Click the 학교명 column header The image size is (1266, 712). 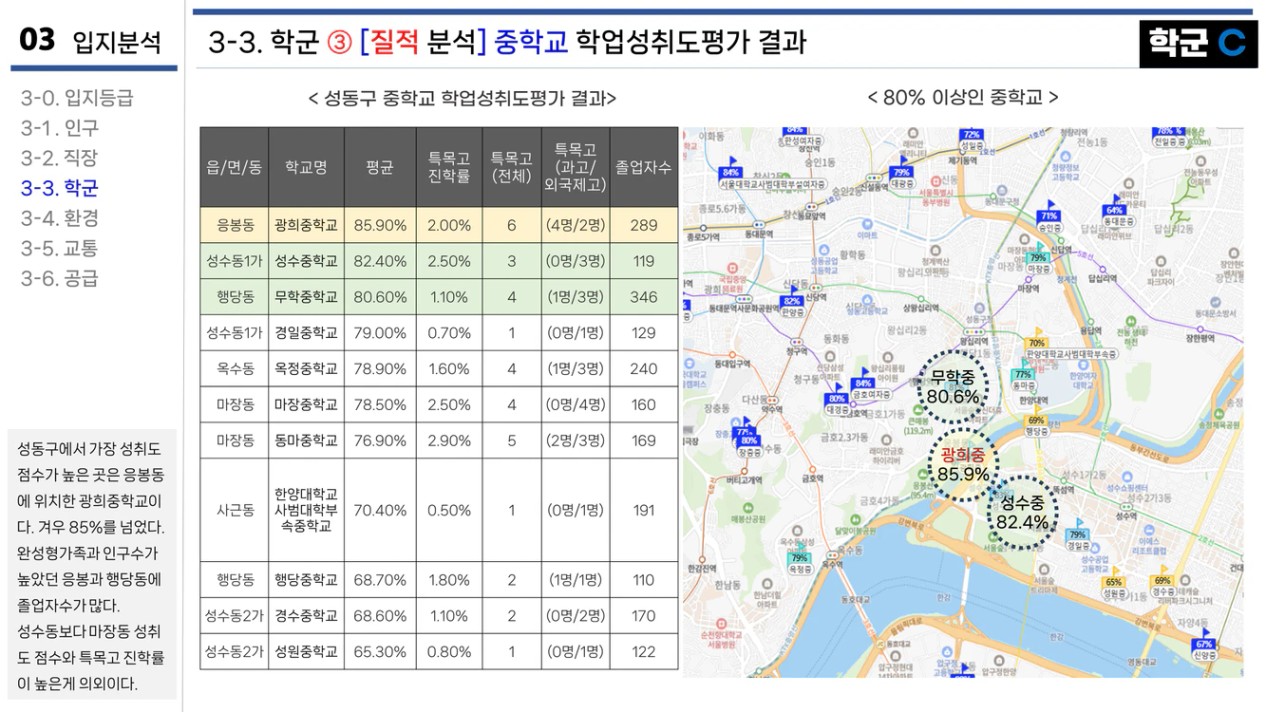pyautogui.click(x=306, y=167)
